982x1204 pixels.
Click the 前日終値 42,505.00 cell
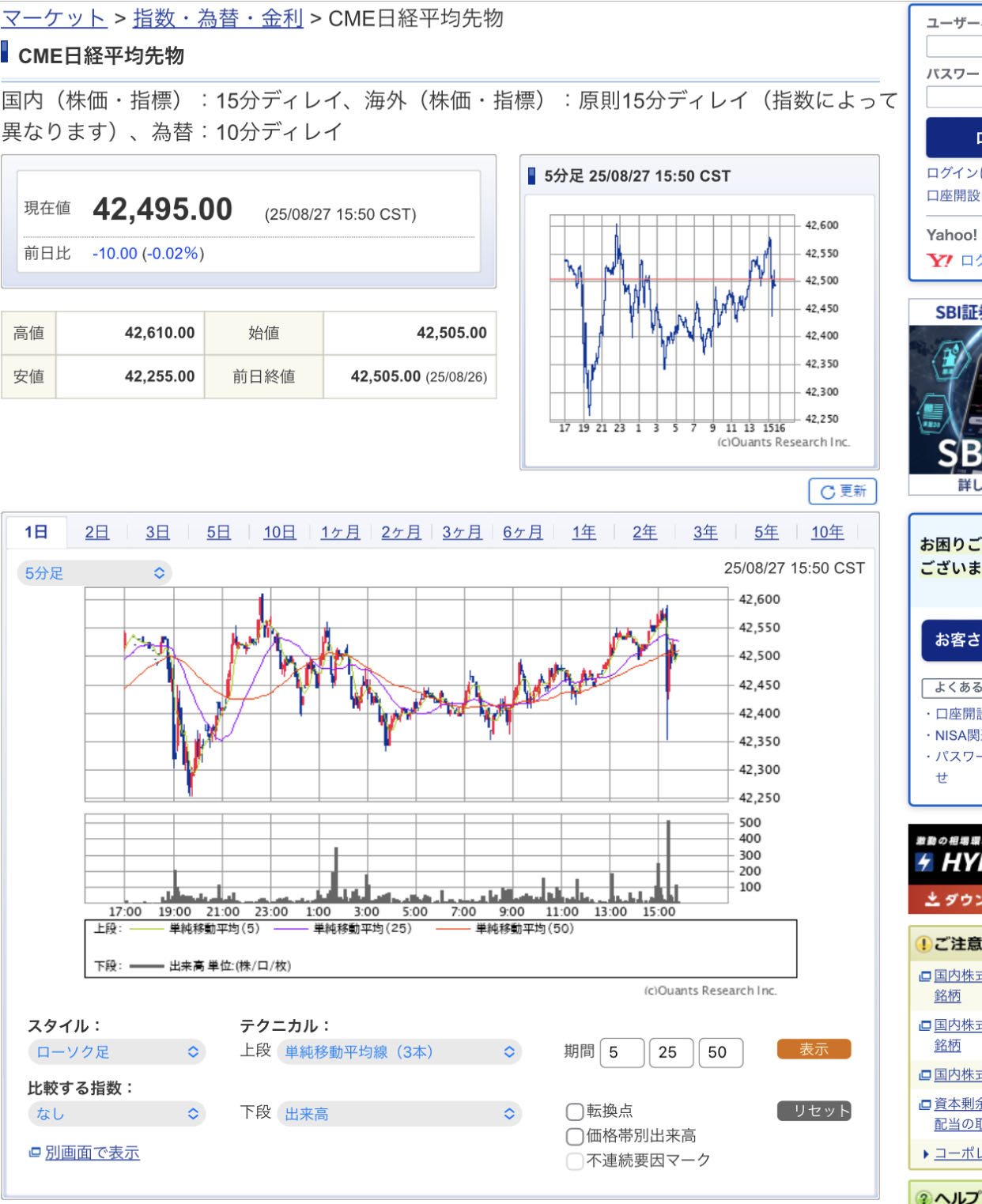tap(410, 376)
